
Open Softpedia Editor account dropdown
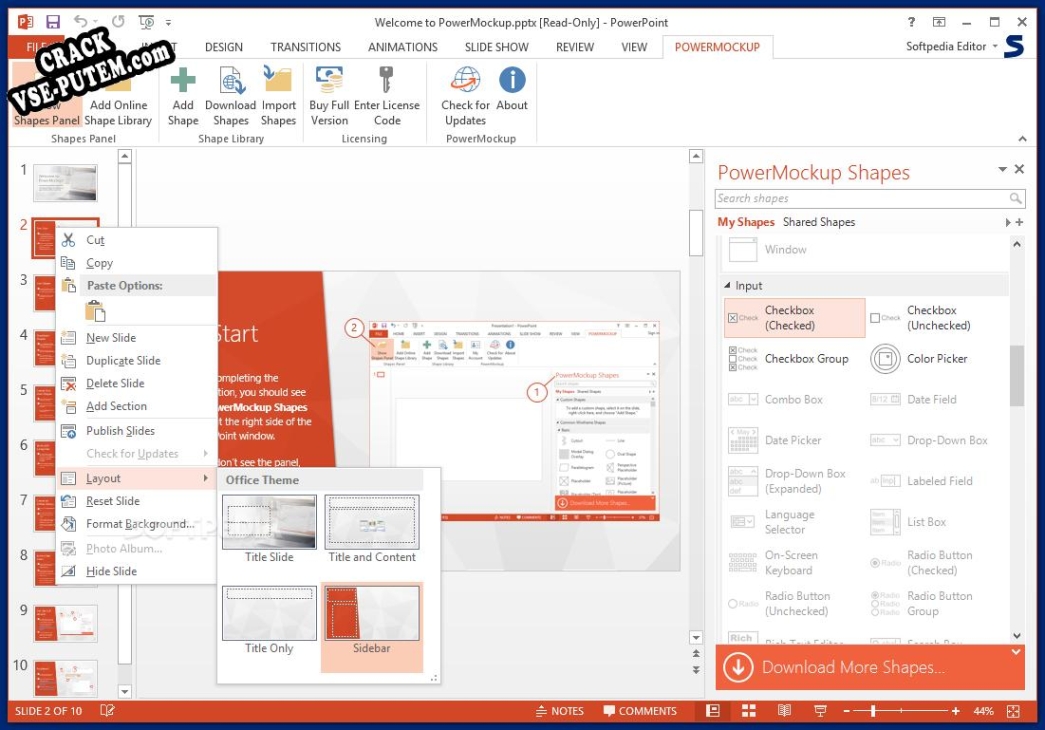coord(995,47)
